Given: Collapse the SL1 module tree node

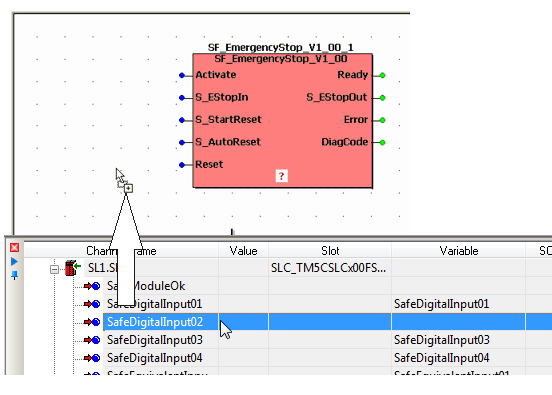Looking at the screenshot, I should 54,270.
